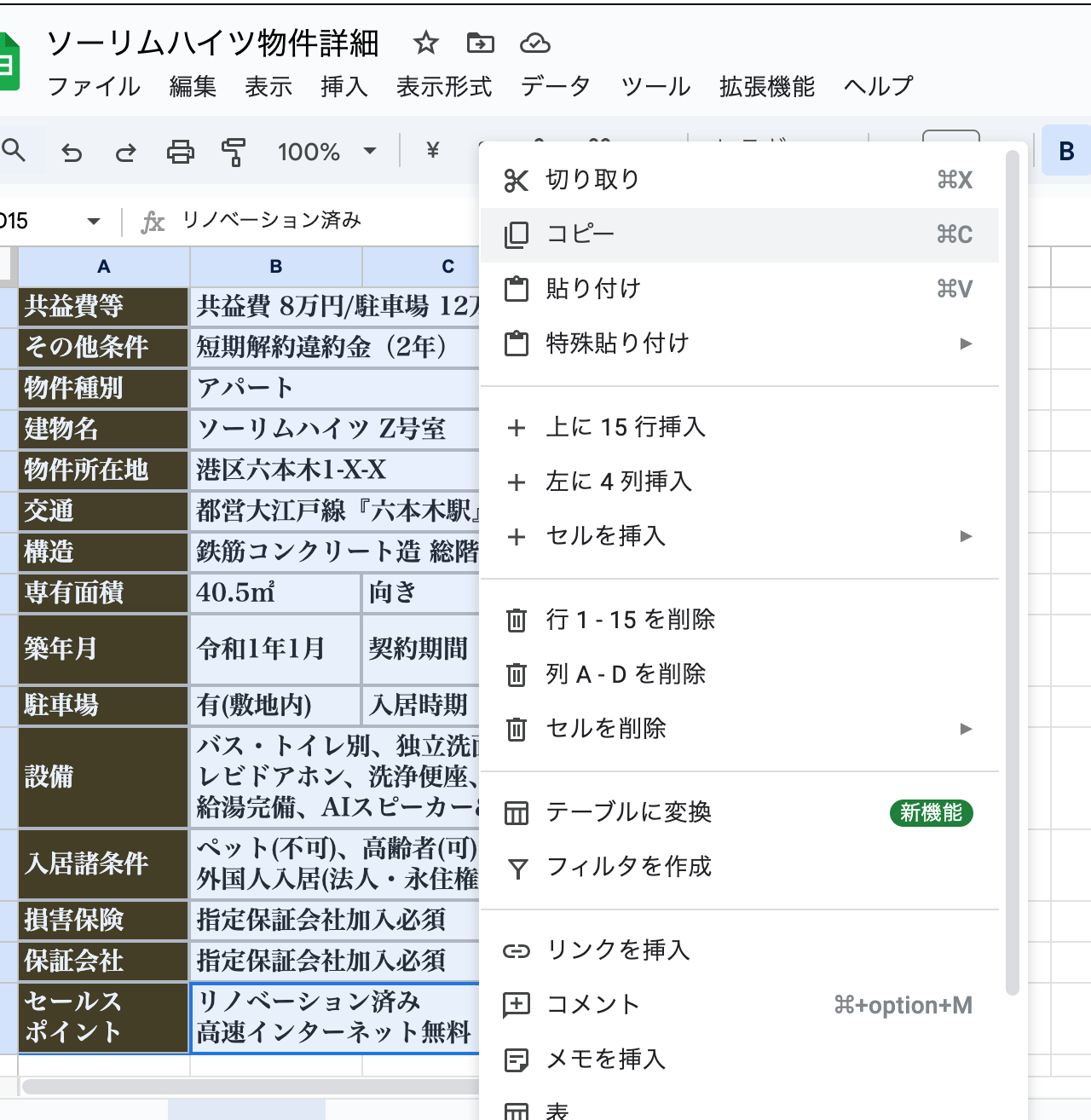Screen dimensions: 1091x1120
Task: Star this spreadsheet document
Action: (425, 43)
